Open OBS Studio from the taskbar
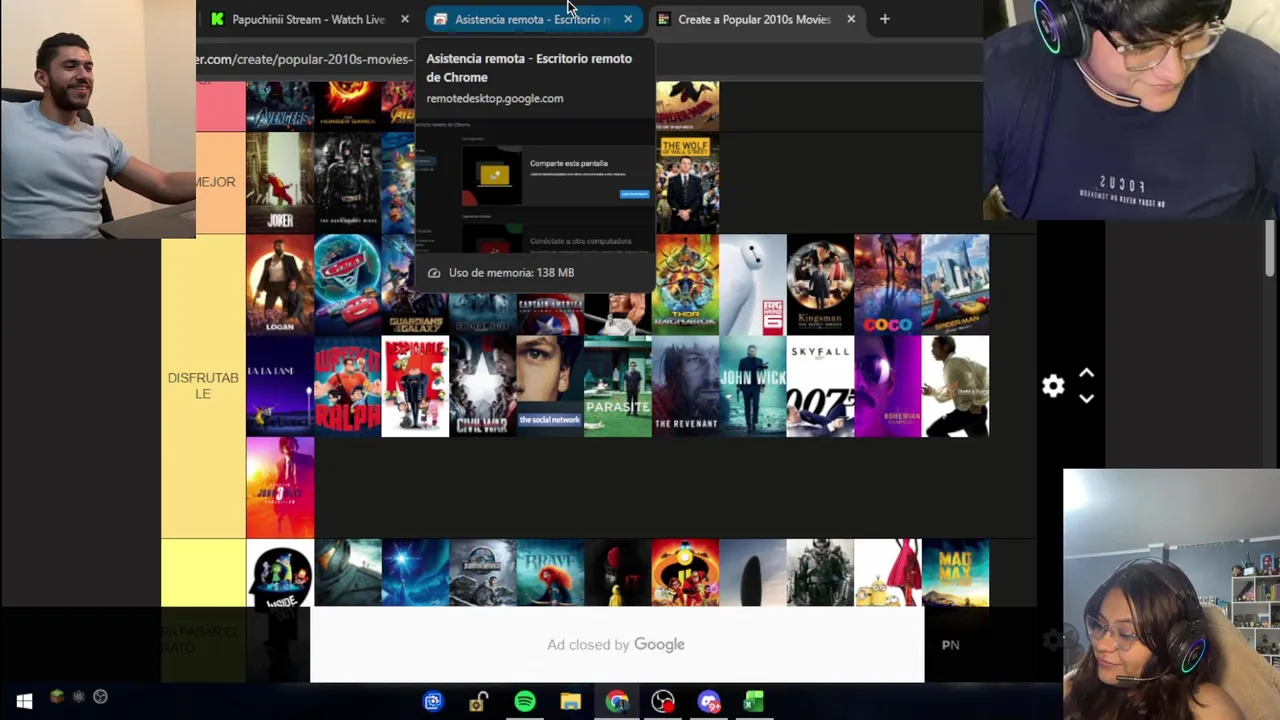The height and width of the screenshot is (720, 1280). pyautogui.click(x=663, y=702)
